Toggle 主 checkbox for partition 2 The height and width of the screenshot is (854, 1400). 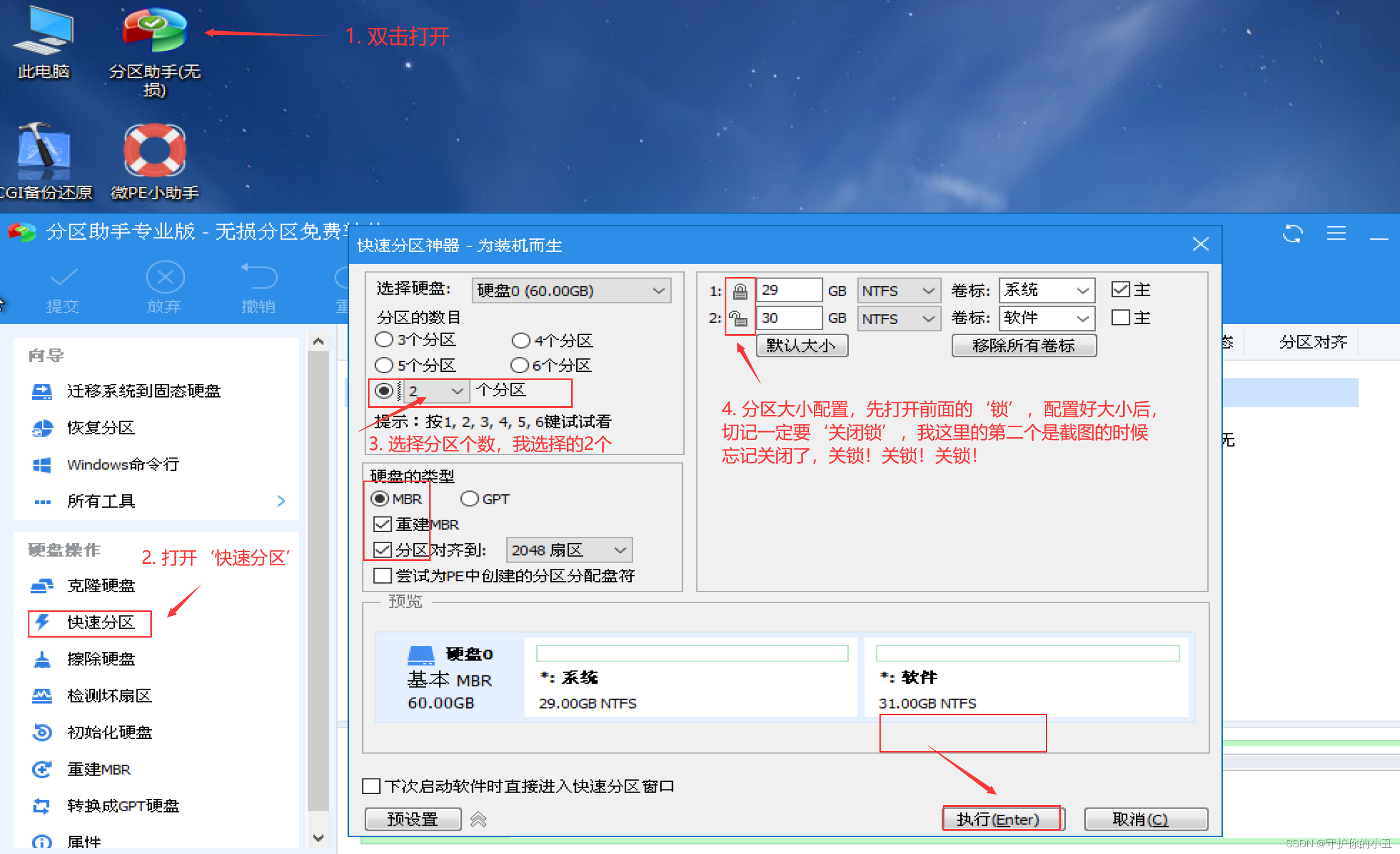click(x=1120, y=317)
